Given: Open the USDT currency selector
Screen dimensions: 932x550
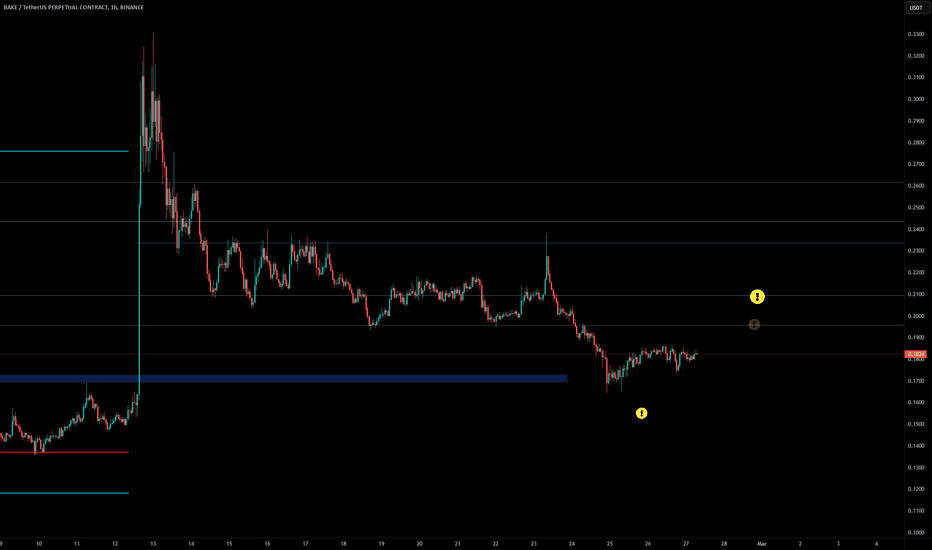Looking at the screenshot, I should click(x=916, y=8).
